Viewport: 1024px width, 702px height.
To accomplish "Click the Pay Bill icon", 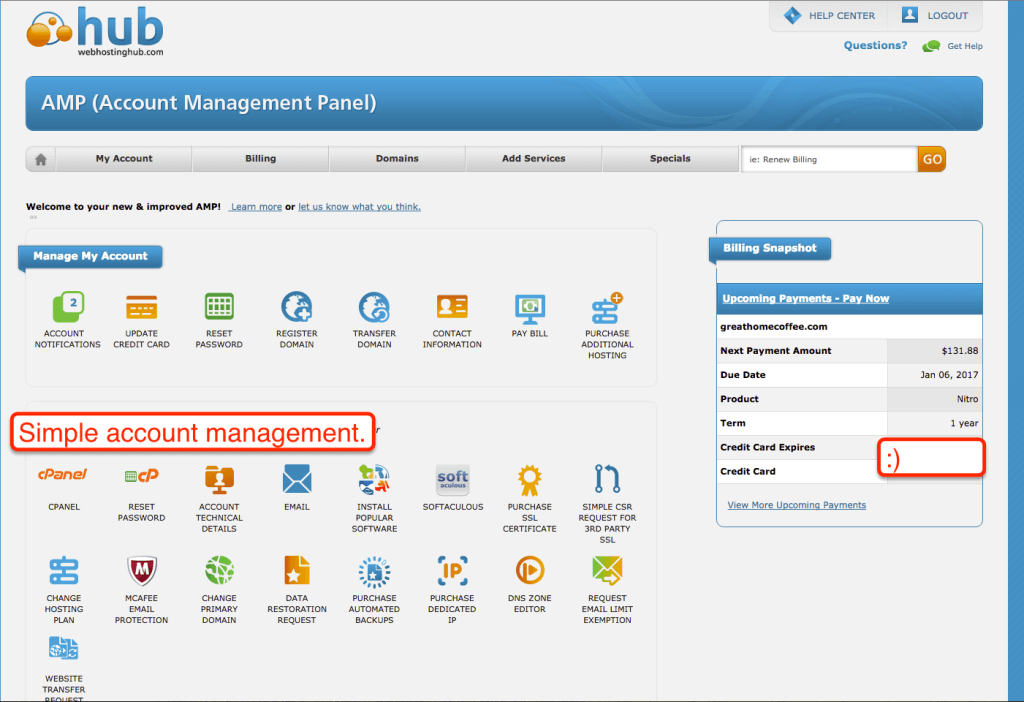I will [530, 309].
